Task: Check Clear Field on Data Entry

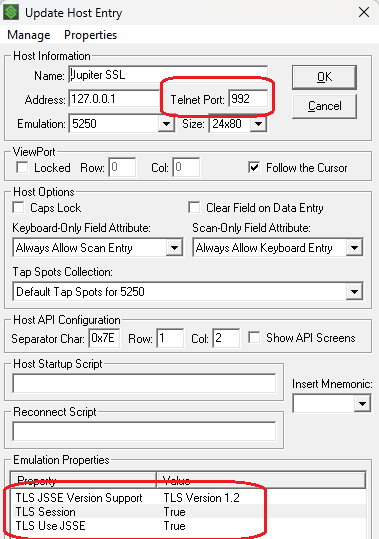Action: tap(194, 208)
